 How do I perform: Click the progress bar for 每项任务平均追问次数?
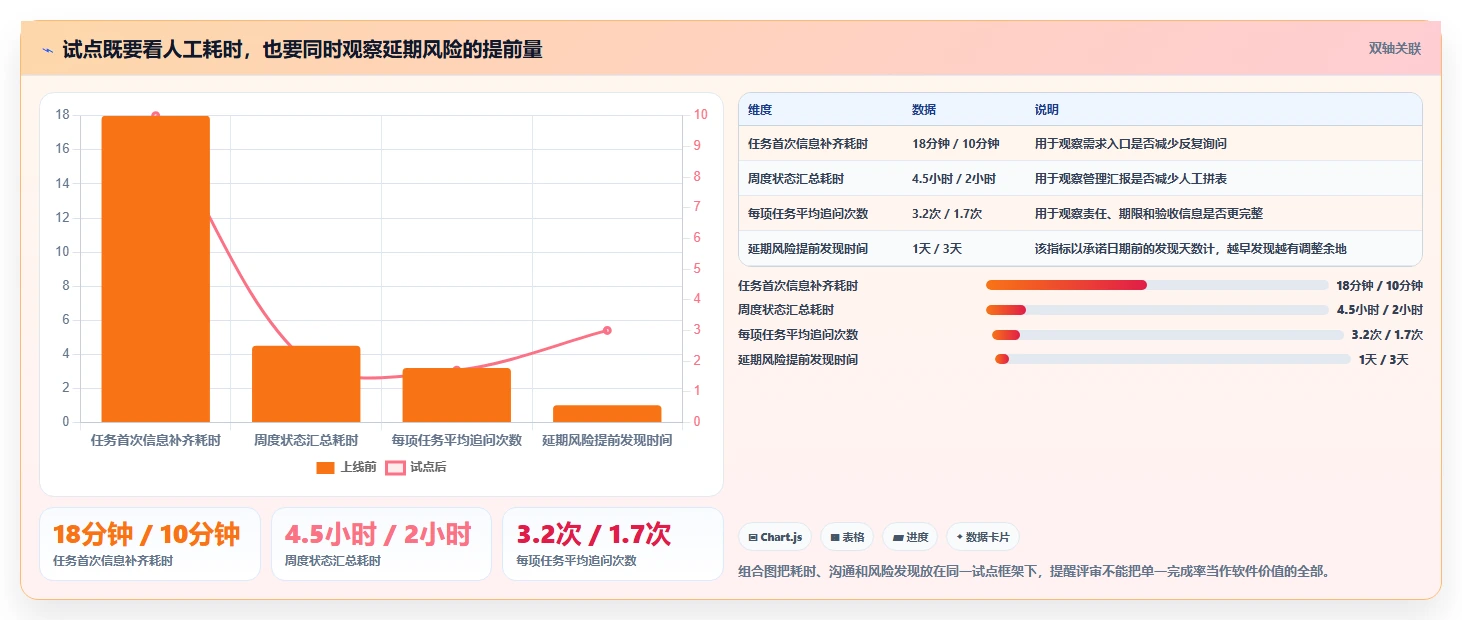[x=1168, y=335]
